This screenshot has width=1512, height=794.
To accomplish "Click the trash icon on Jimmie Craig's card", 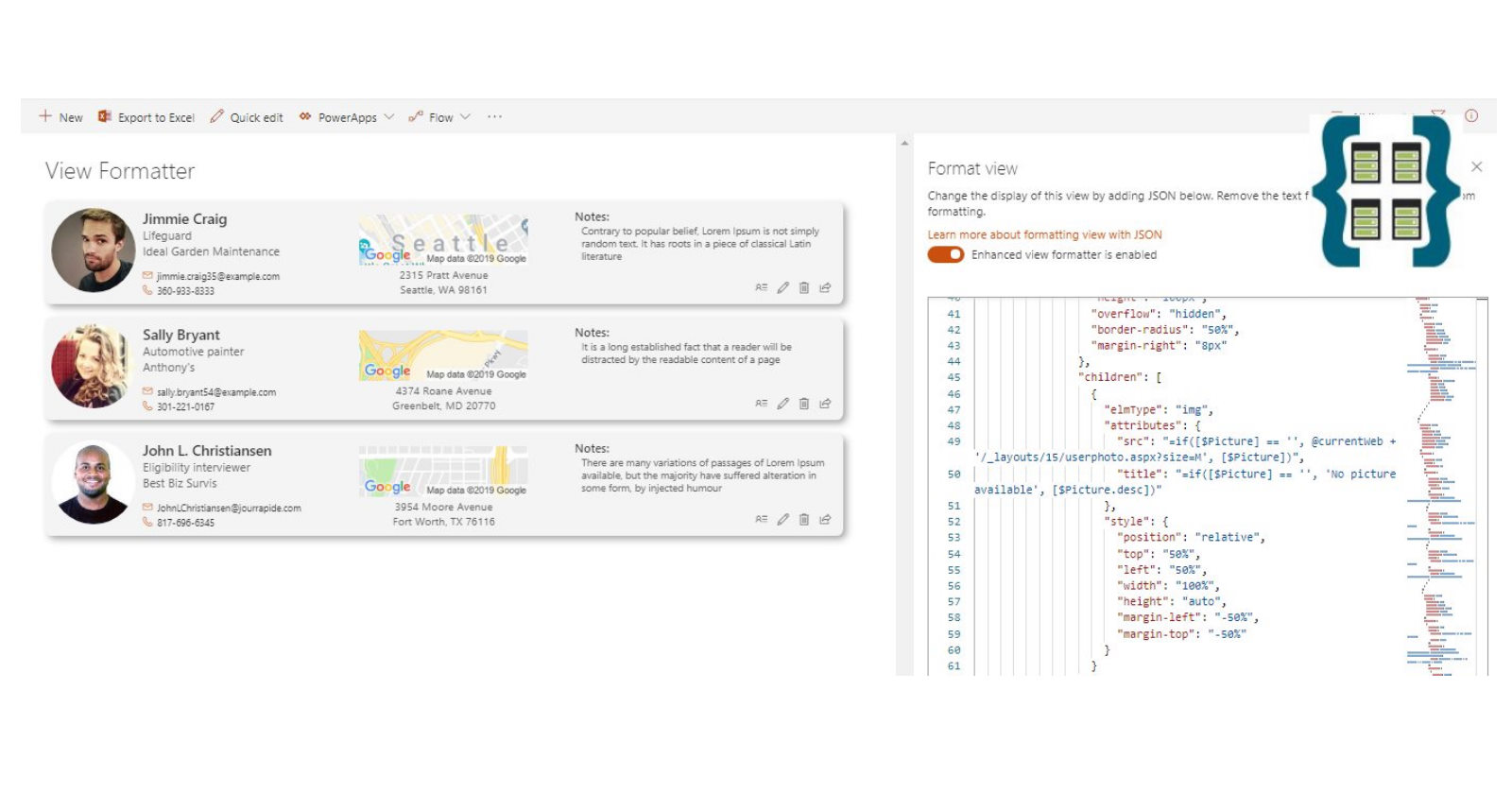I will click(803, 287).
